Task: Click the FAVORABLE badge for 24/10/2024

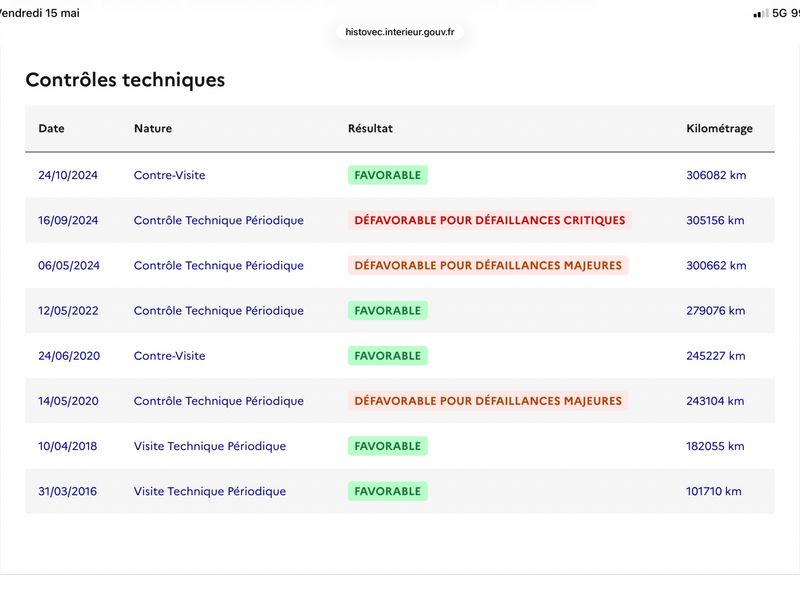Action: coord(388,175)
